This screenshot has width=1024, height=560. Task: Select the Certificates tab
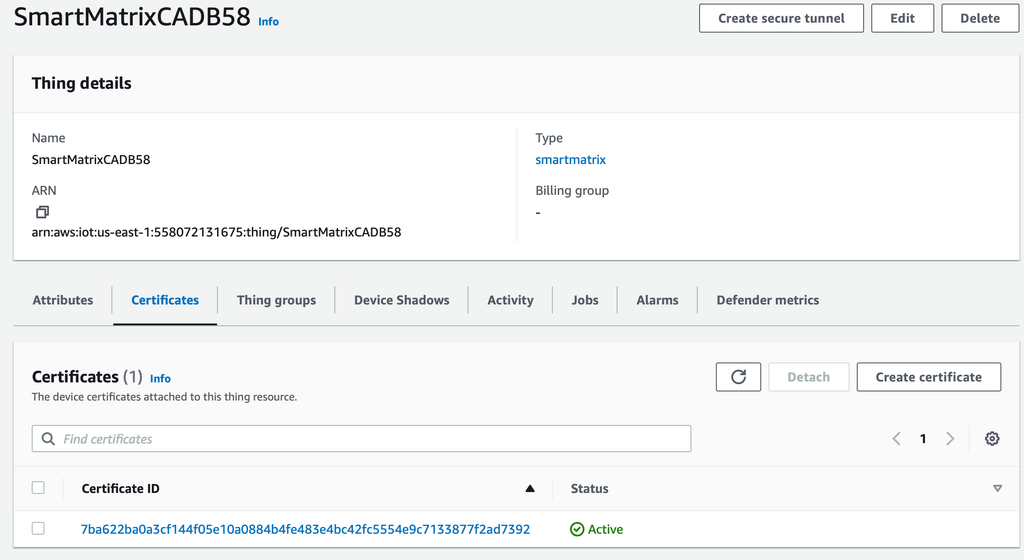coord(165,300)
